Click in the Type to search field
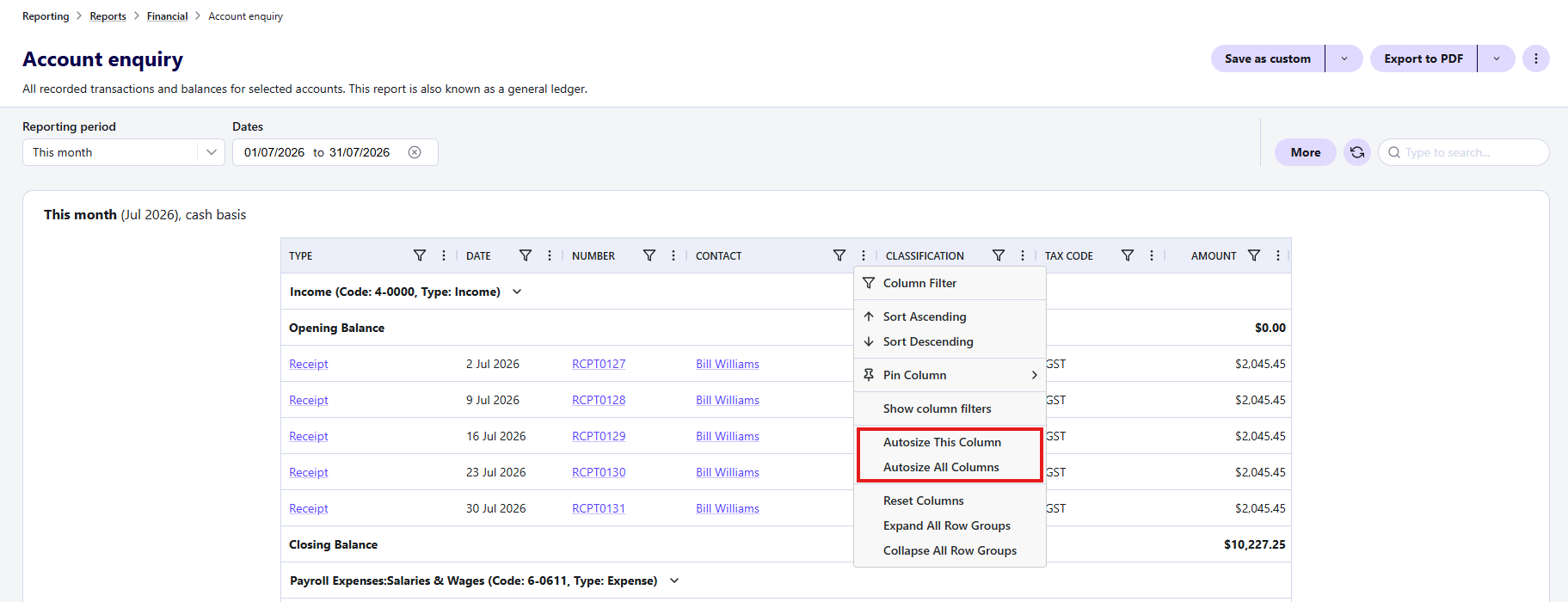The image size is (1568, 602). click(x=1464, y=152)
